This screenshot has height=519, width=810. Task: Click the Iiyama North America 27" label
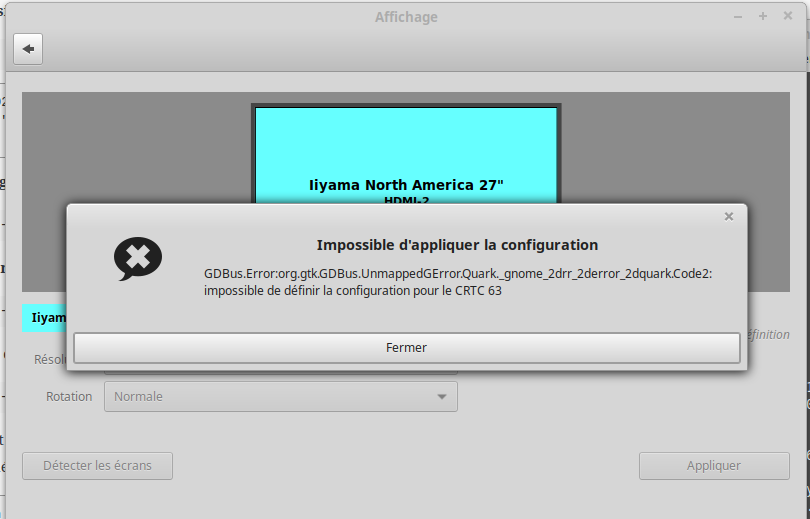(406, 185)
